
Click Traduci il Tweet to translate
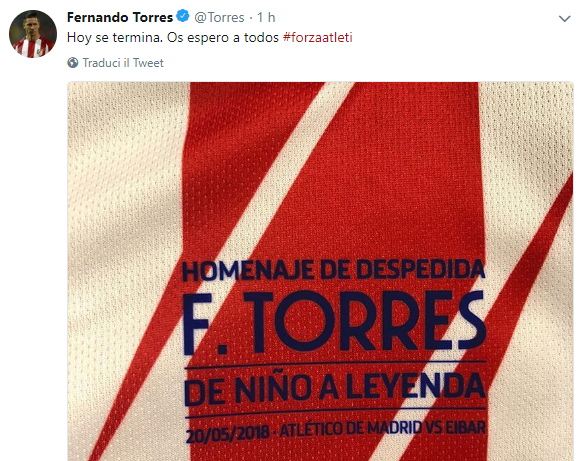click(x=123, y=63)
